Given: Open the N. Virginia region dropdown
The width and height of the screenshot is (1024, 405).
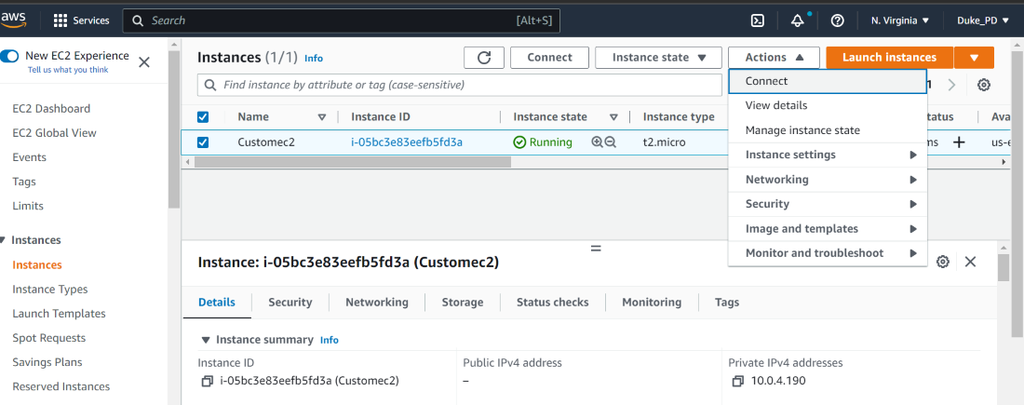Looking at the screenshot, I should (x=900, y=20).
